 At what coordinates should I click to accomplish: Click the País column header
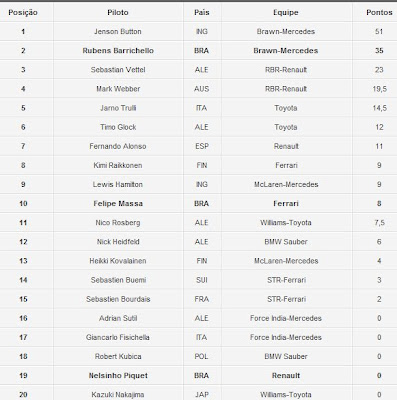(x=202, y=13)
